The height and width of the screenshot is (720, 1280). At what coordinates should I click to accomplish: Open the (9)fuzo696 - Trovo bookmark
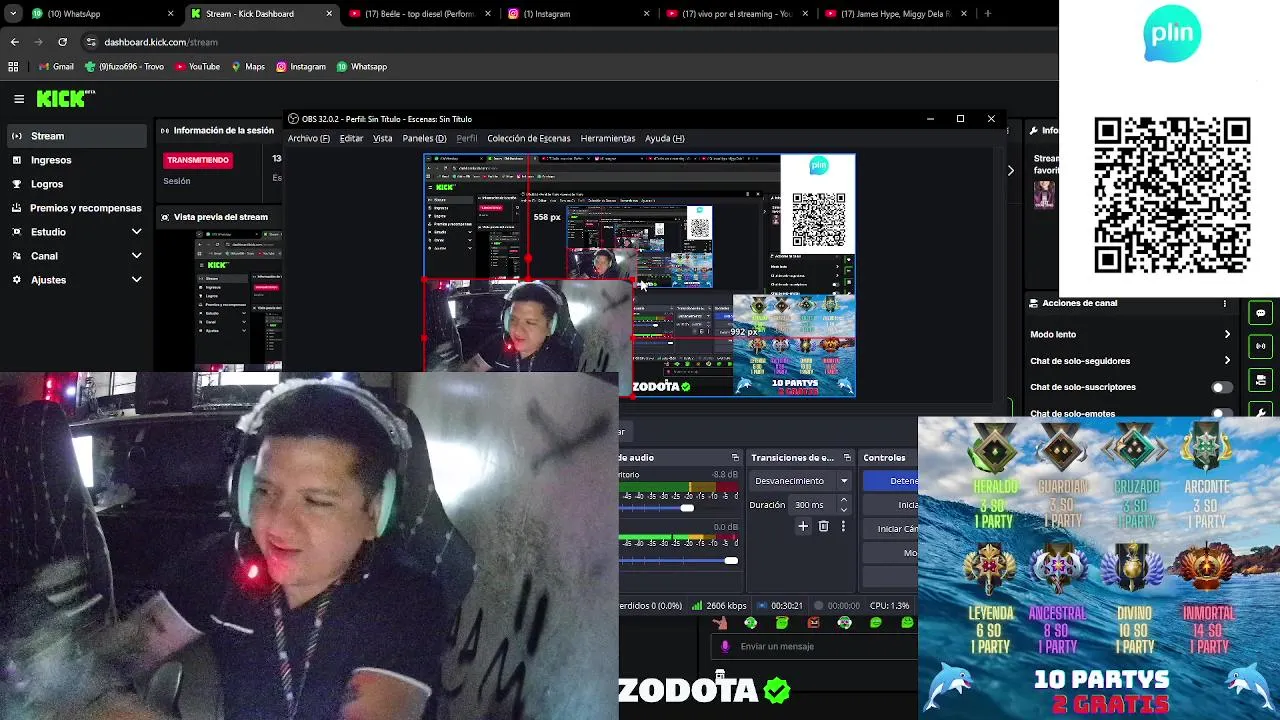(x=125, y=67)
